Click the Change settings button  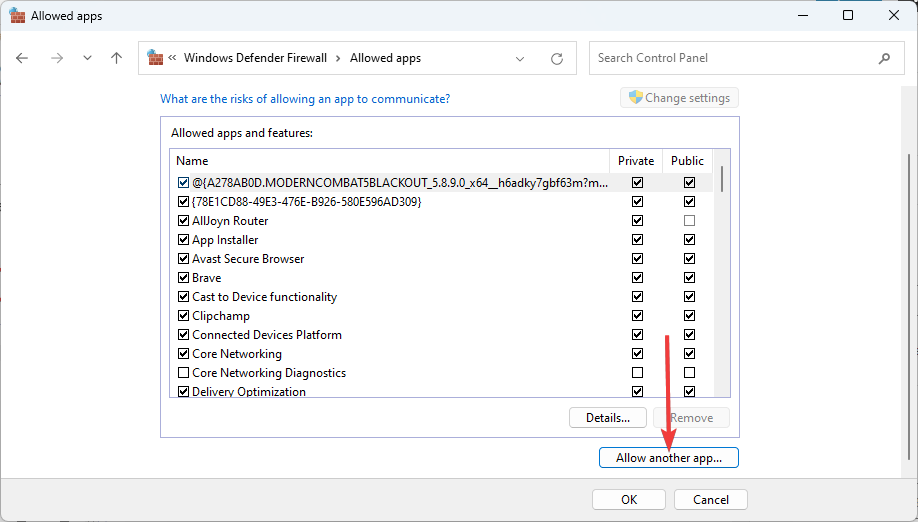(679, 98)
